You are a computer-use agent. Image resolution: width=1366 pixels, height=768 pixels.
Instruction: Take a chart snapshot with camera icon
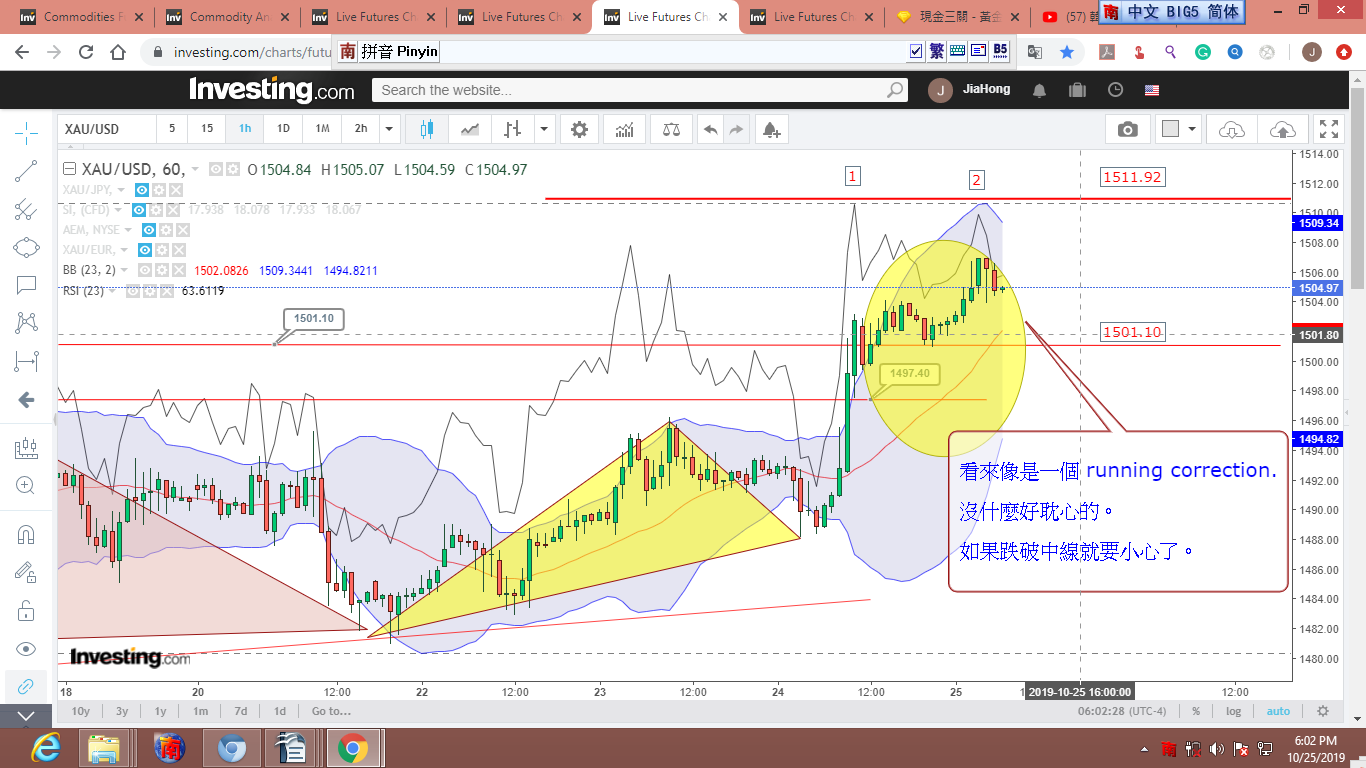(1128, 129)
